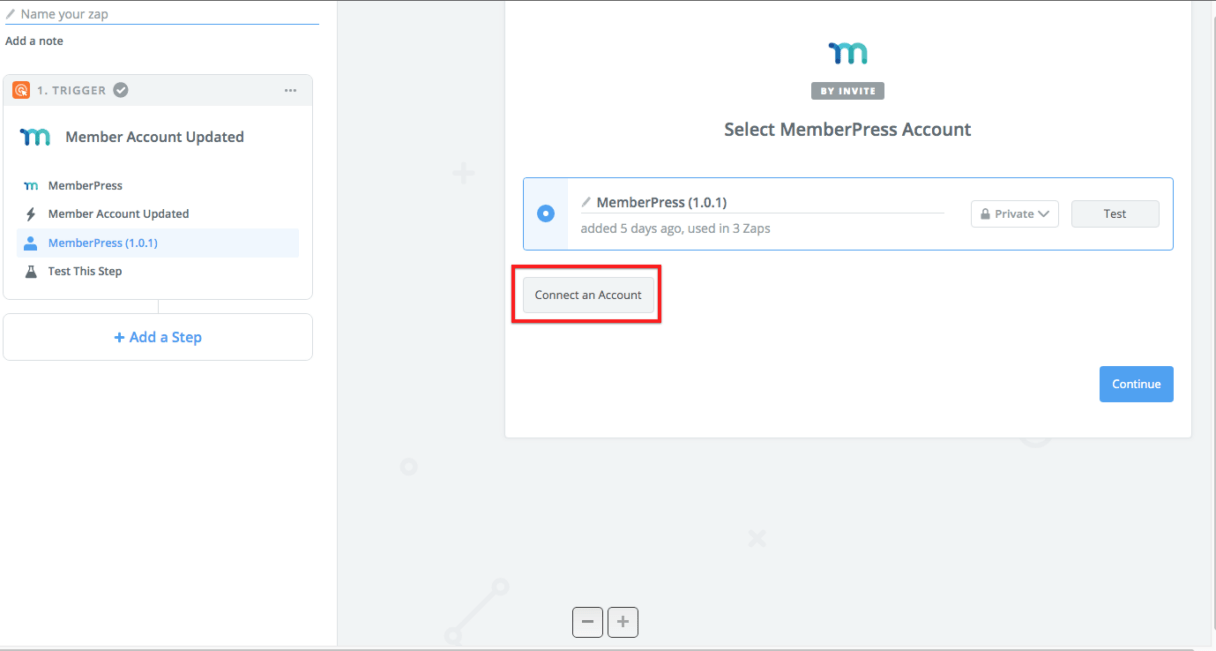The height and width of the screenshot is (651, 1216).
Task: Open the Private sharing dropdown
Action: 1014,214
